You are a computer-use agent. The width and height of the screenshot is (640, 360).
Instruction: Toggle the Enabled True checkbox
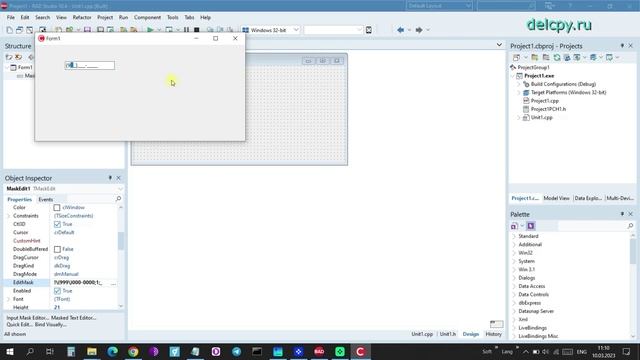(57, 291)
